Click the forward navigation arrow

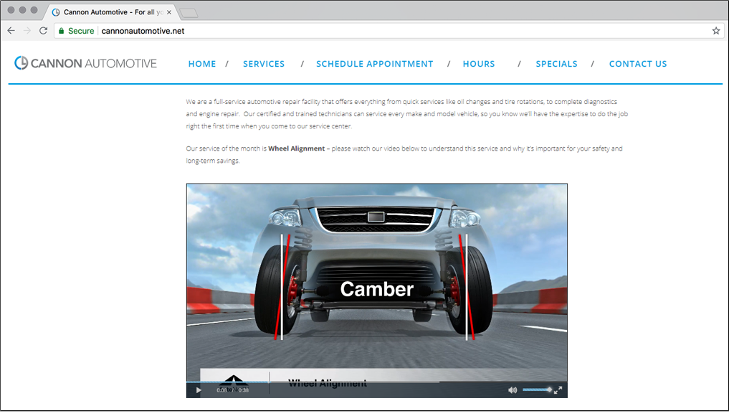pyautogui.click(x=27, y=31)
